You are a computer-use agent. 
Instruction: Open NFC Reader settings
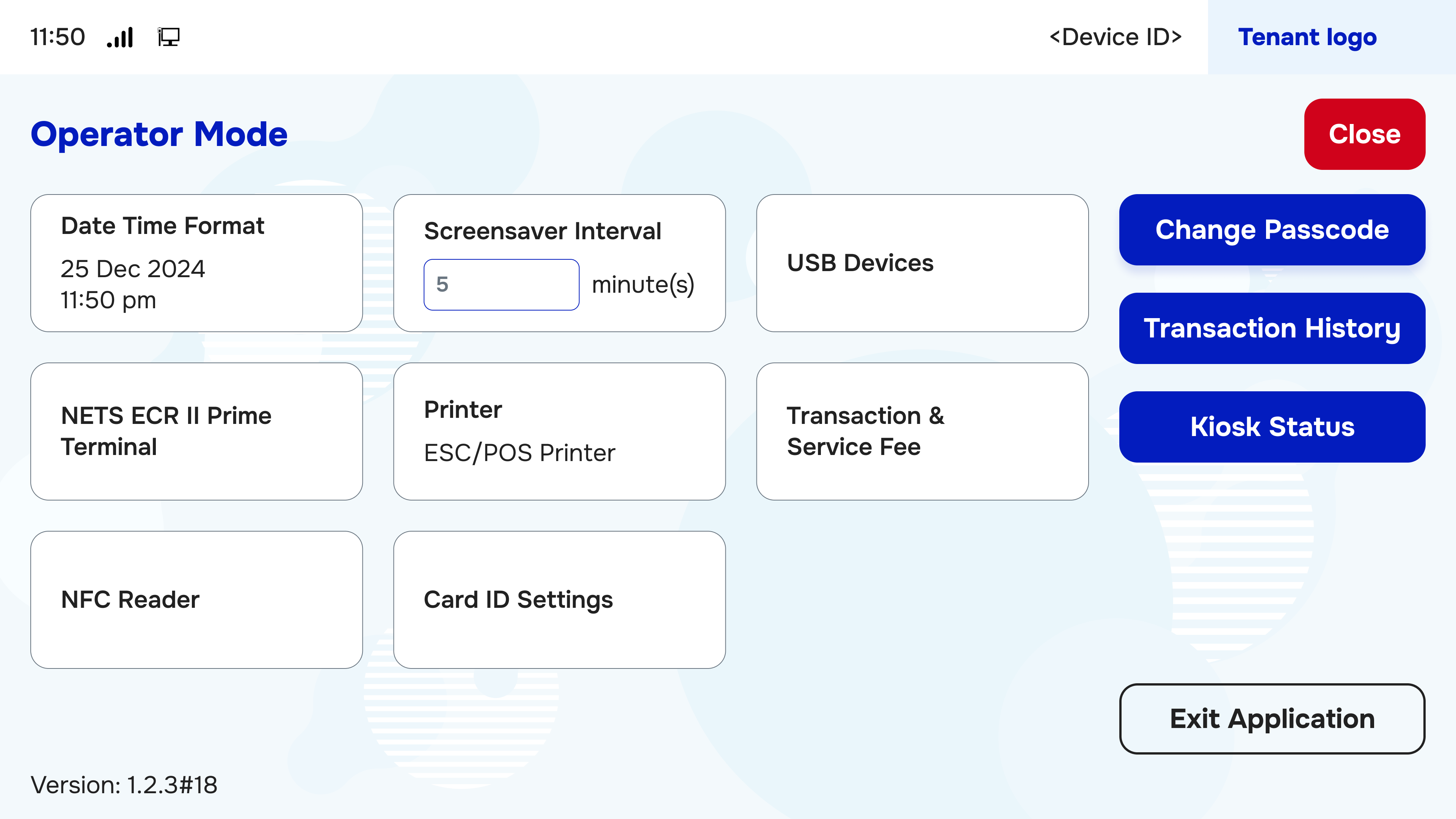click(x=196, y=599)
